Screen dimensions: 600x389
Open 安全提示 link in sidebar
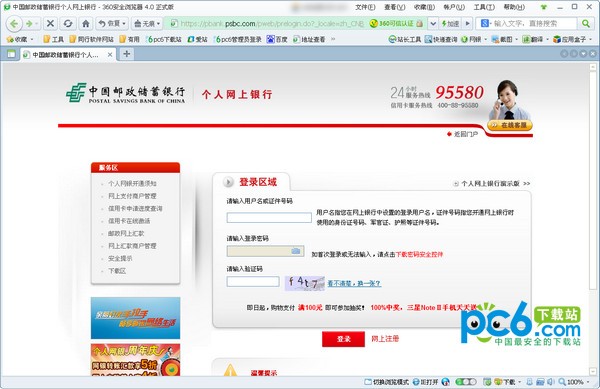click(120, 259)
